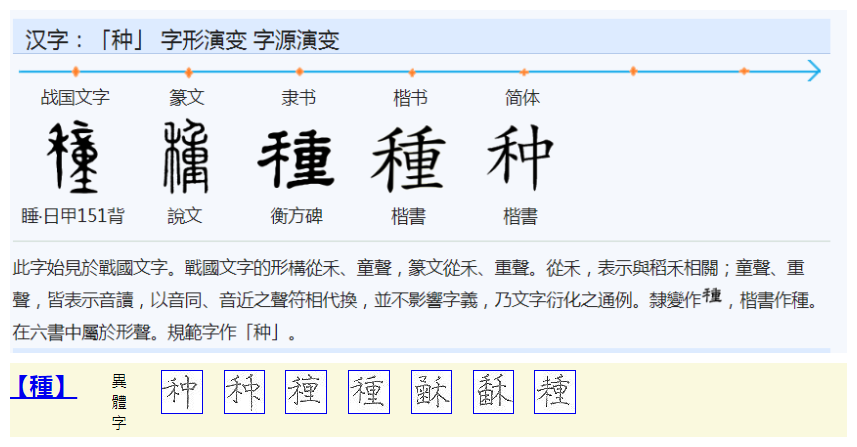The image size is (857, 447).
Task: Click the small clerical glyph after 隸變作
Action: tap(712, 296)
